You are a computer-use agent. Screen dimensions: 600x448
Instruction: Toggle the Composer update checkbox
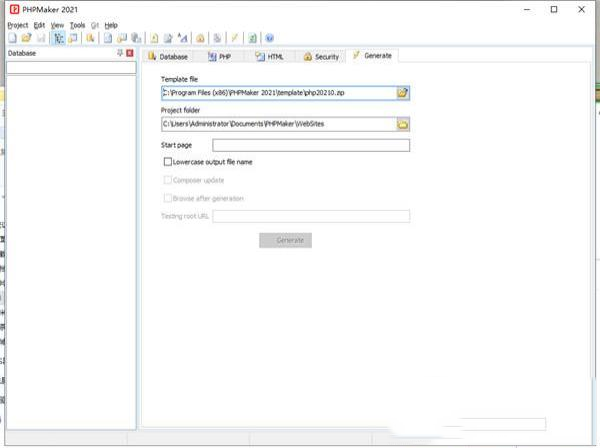point(167,180)
